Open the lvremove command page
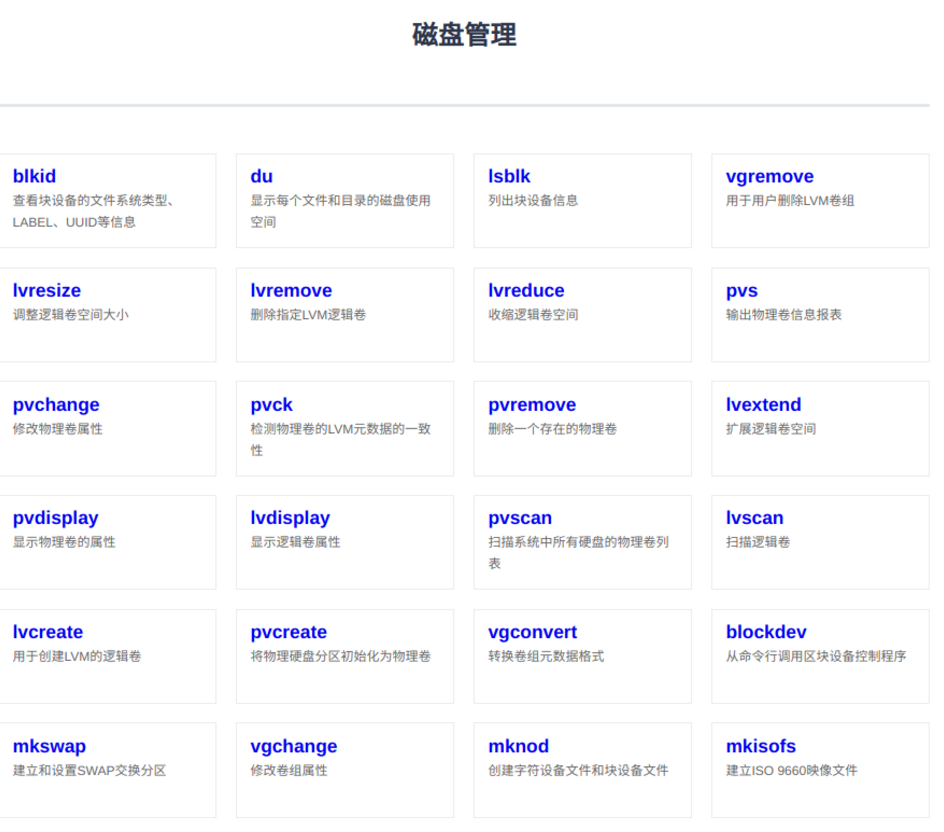 click(290, 290)
